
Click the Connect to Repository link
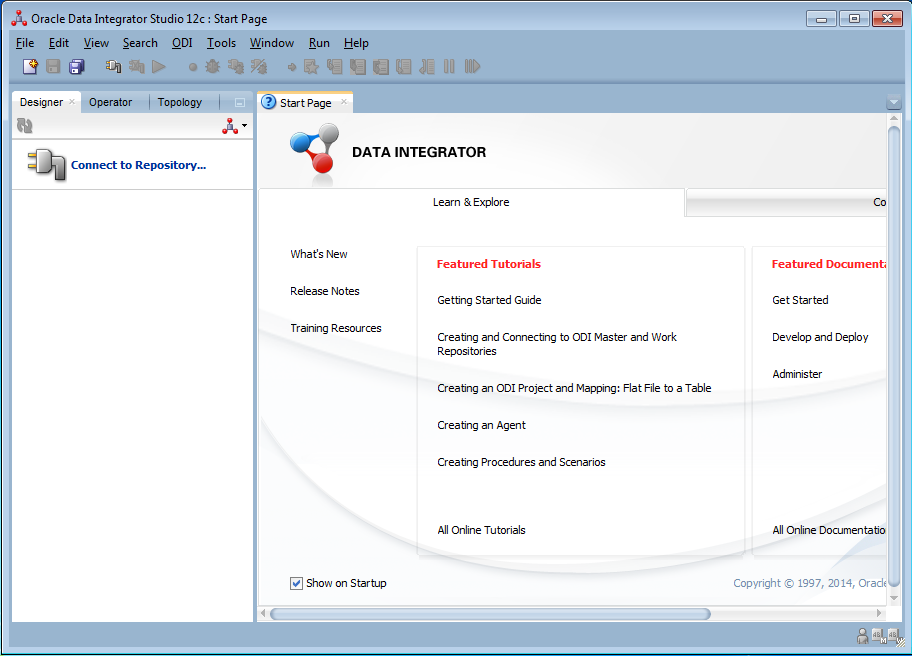[138, 165]
